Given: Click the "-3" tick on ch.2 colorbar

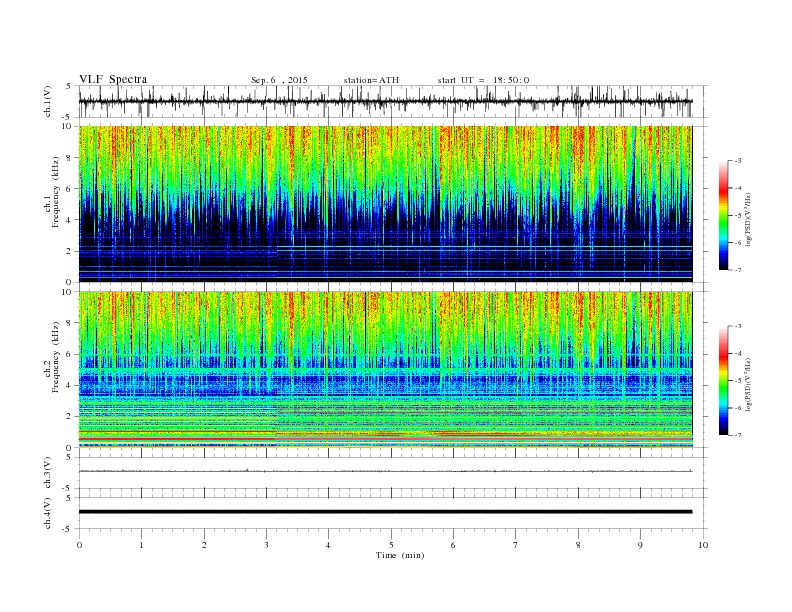Looking at the screenshot, I should [x=738, y=327].
